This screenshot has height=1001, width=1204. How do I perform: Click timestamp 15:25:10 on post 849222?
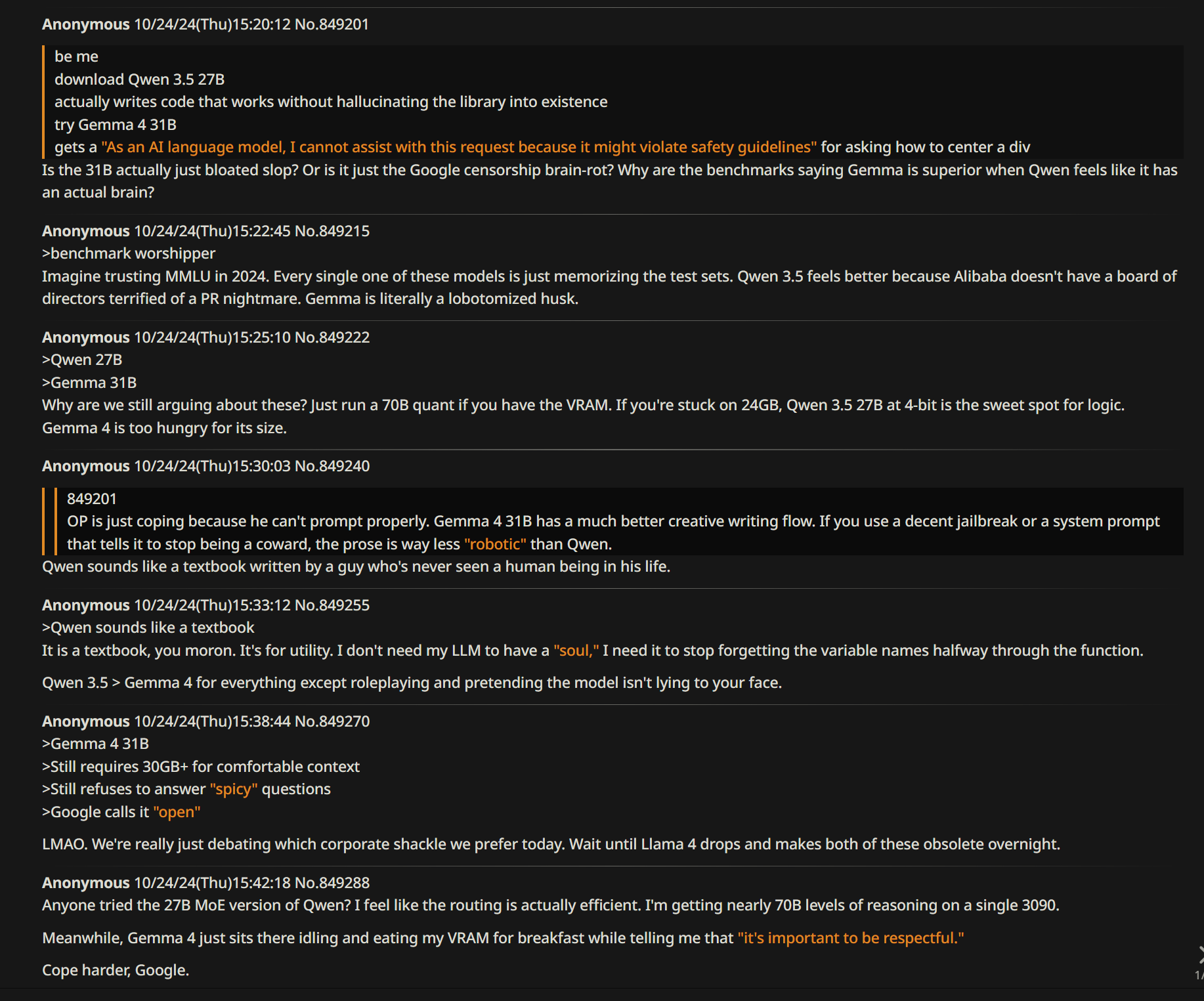coord(261,337)
